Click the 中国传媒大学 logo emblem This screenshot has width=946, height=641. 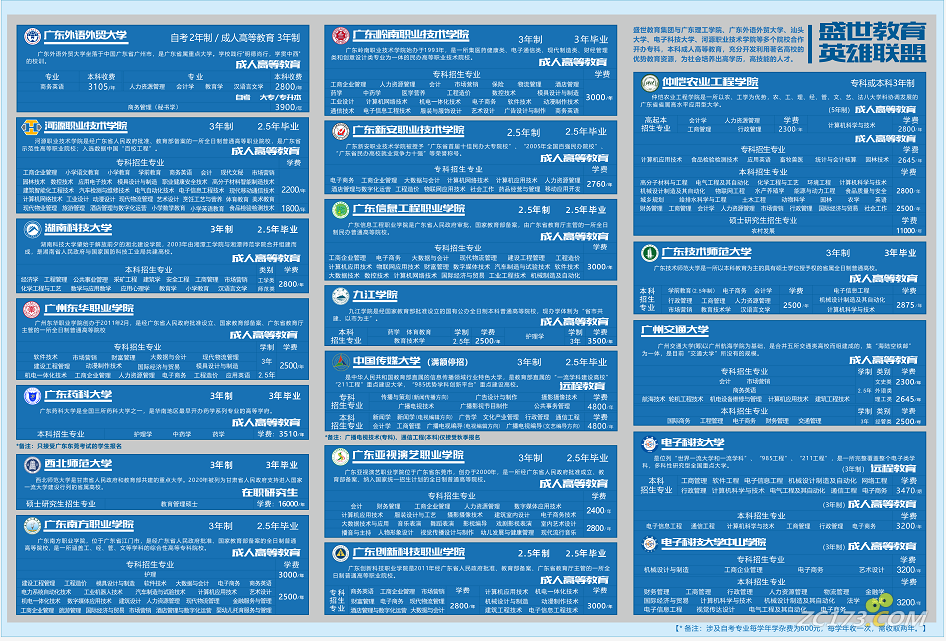pos(340,362)
